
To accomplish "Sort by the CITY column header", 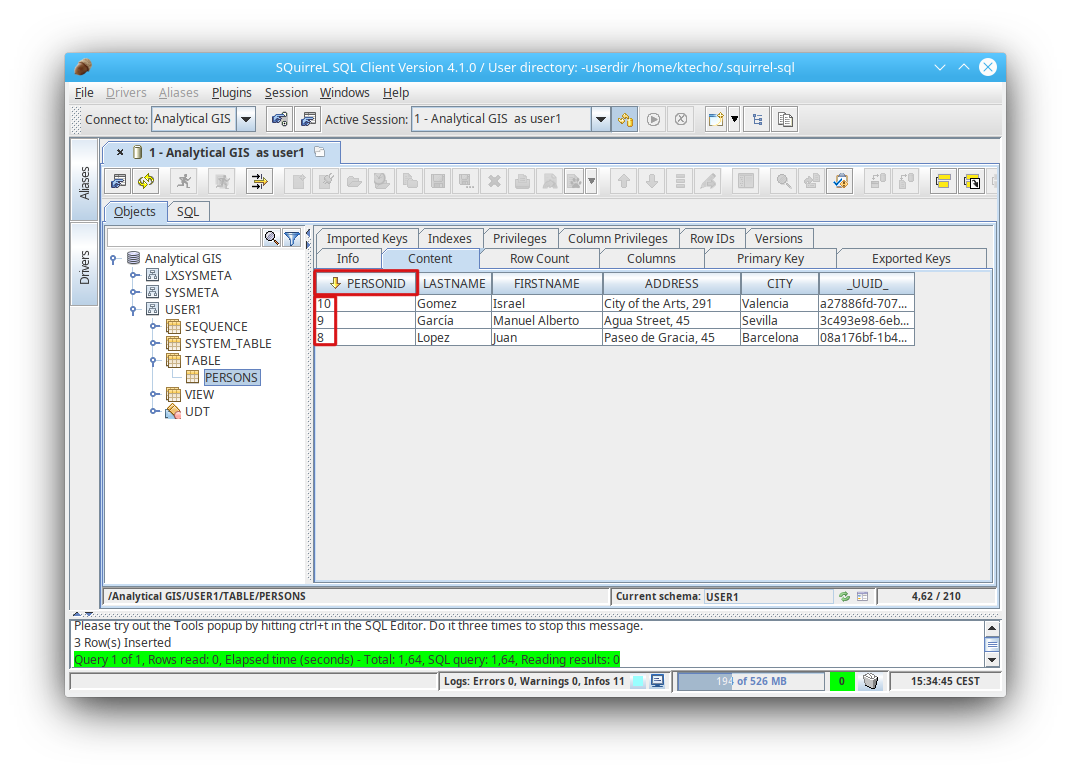I will (779, 284).
